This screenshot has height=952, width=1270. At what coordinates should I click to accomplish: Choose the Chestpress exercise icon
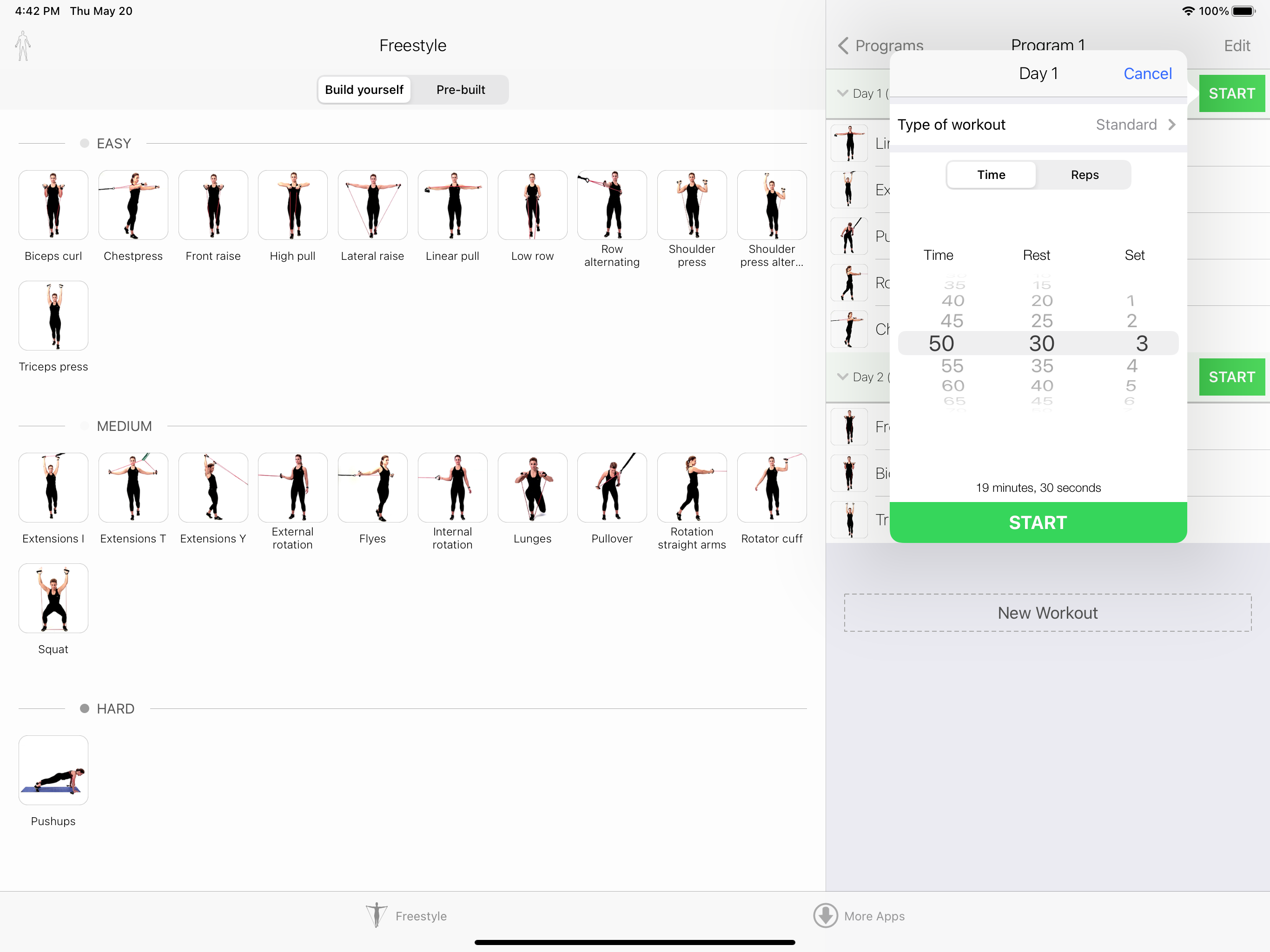(x=133, y=205)
